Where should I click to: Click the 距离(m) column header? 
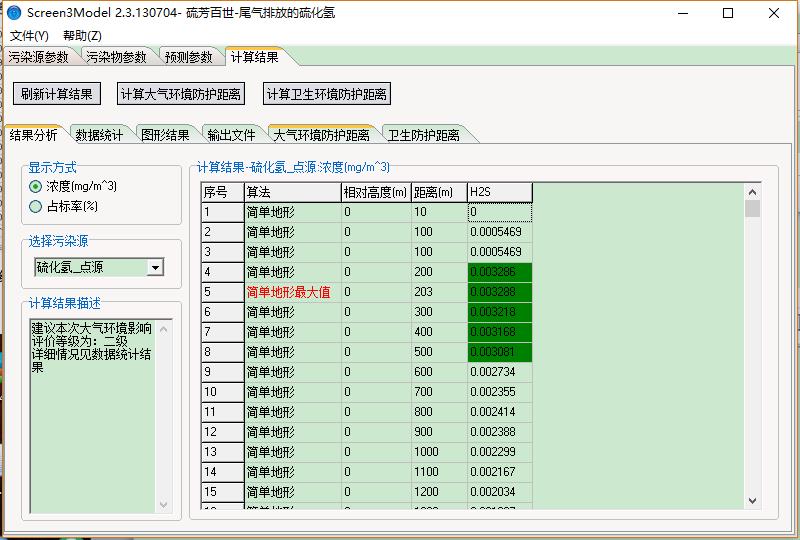click(439, 192)
